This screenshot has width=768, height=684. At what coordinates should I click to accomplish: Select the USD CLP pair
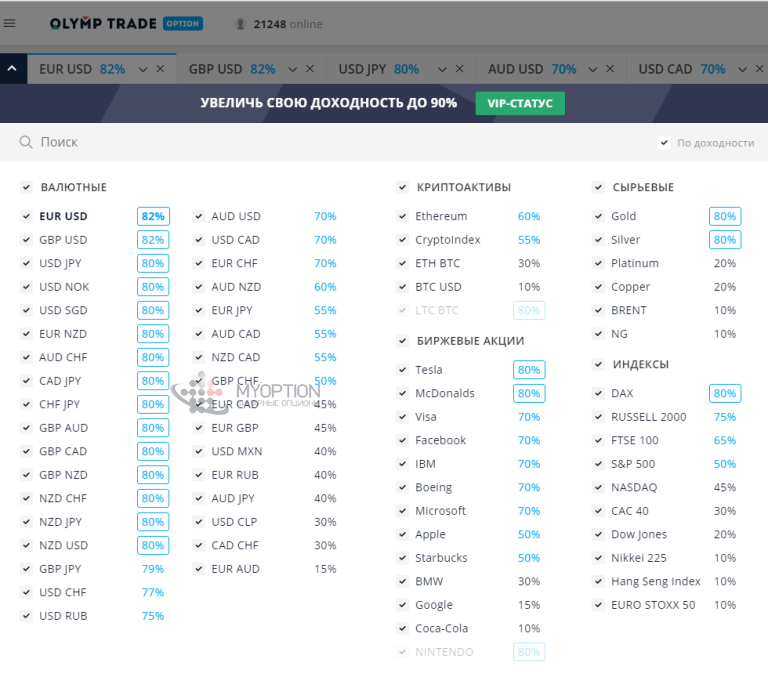click(x=234, y=522)
